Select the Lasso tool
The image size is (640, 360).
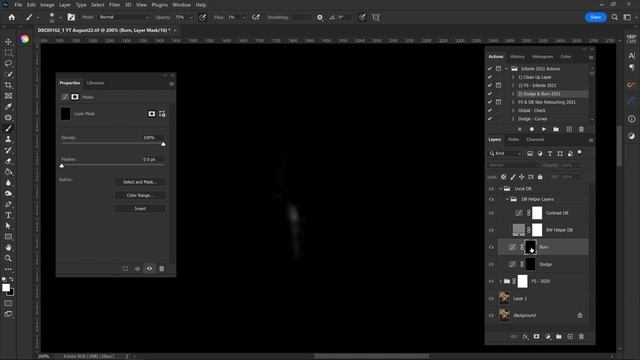[x=8, y=64]
